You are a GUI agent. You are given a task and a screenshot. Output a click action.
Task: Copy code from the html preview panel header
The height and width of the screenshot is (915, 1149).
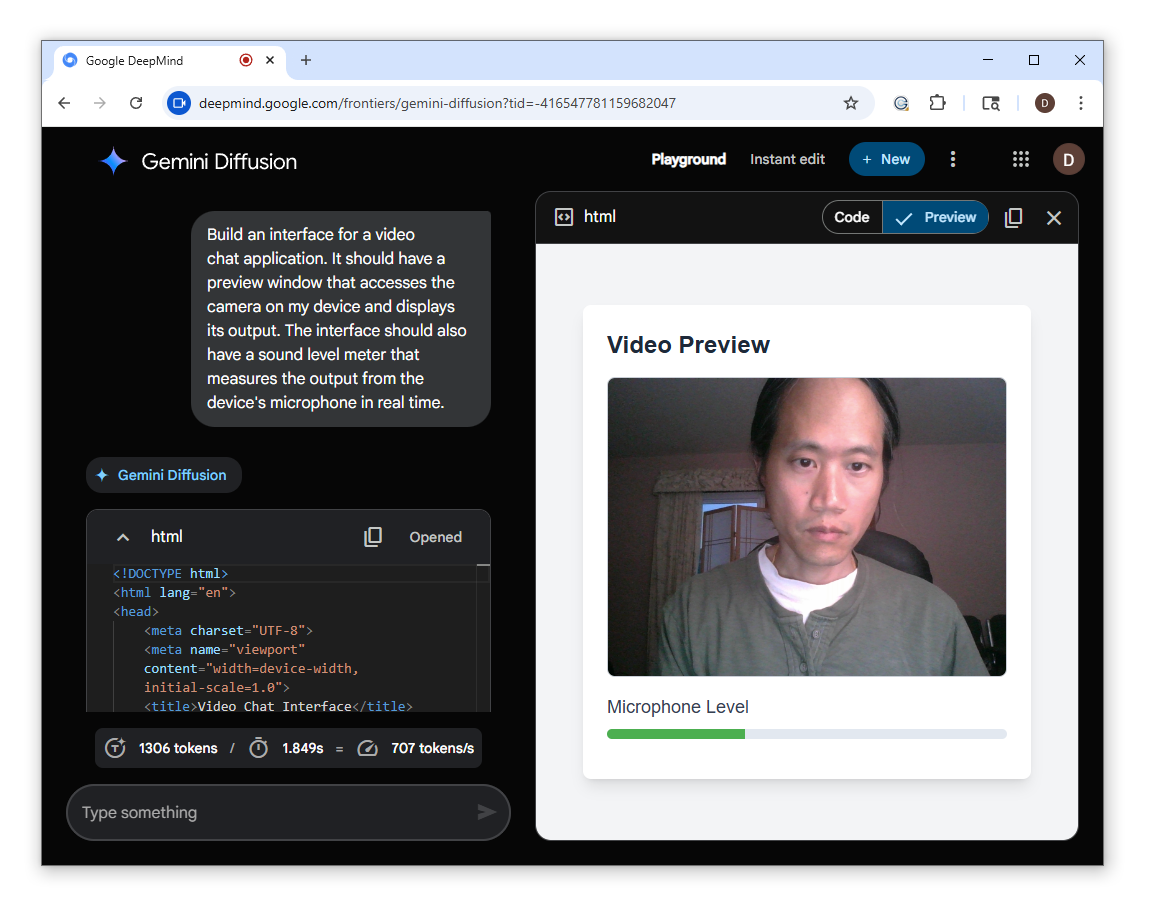[1013, 218]
